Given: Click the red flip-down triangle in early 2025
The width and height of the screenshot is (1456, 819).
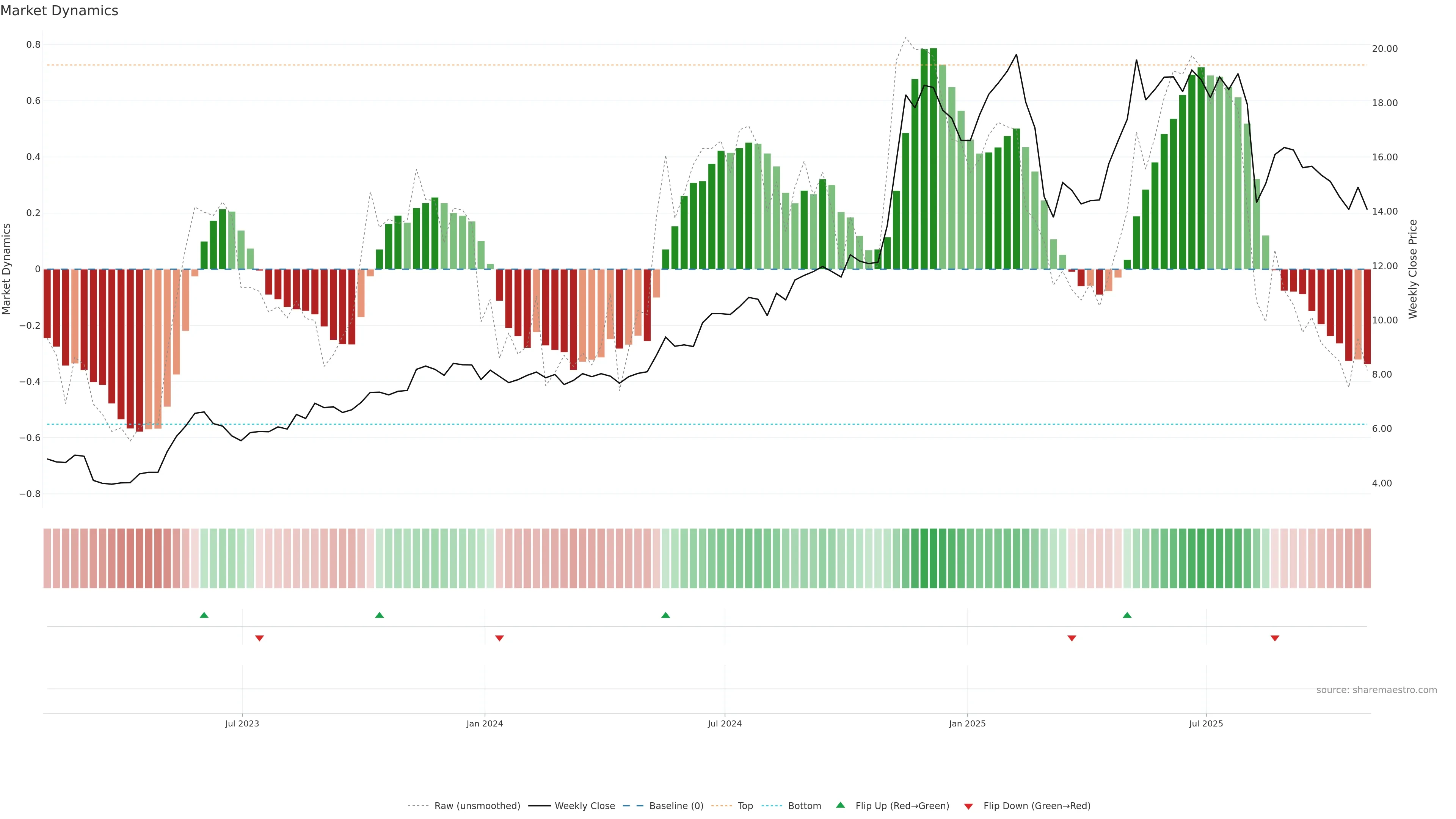Looking at the screenshot, I should click(1071, 638).
